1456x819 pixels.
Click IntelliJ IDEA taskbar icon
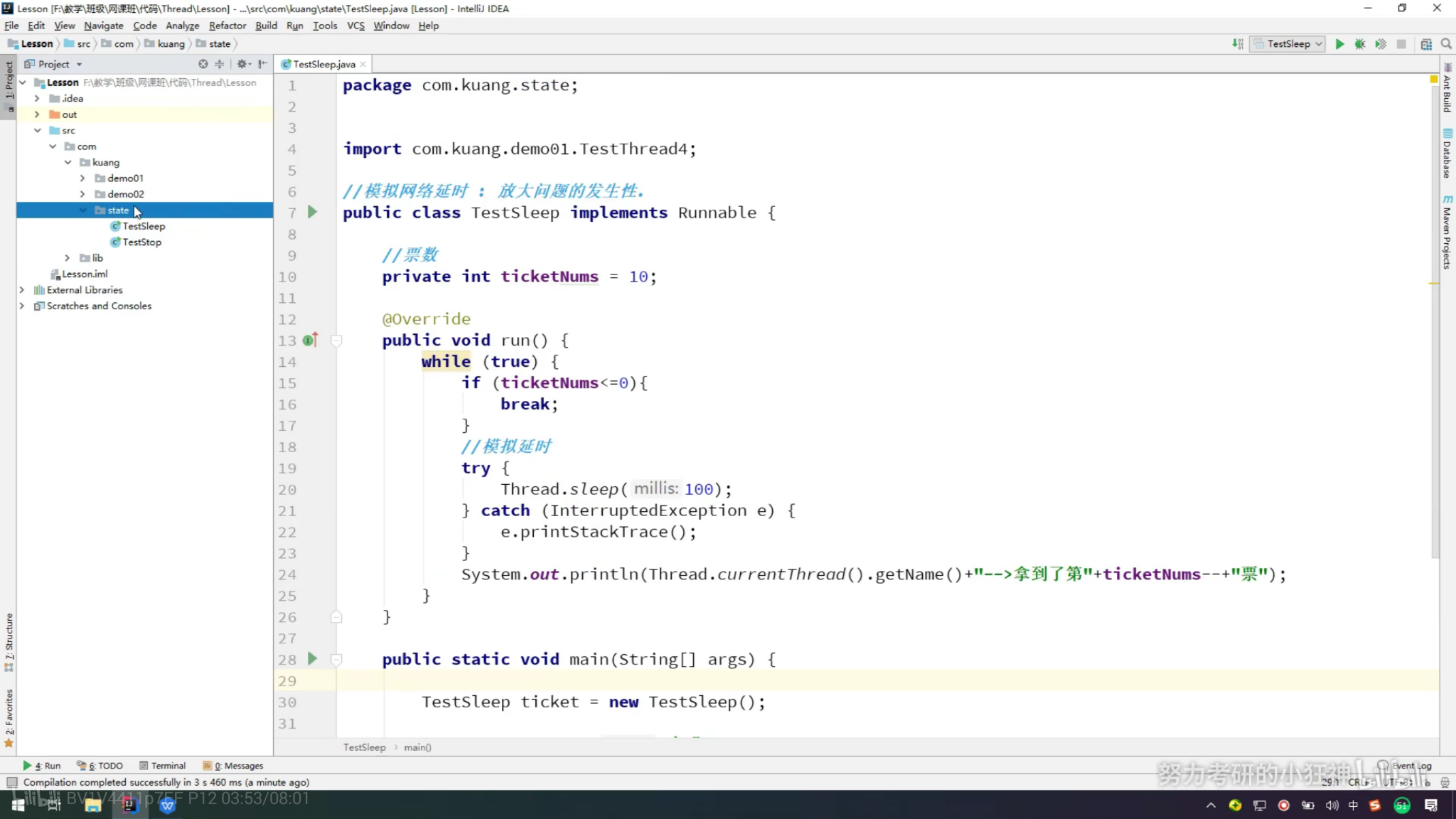coord(129,805)
